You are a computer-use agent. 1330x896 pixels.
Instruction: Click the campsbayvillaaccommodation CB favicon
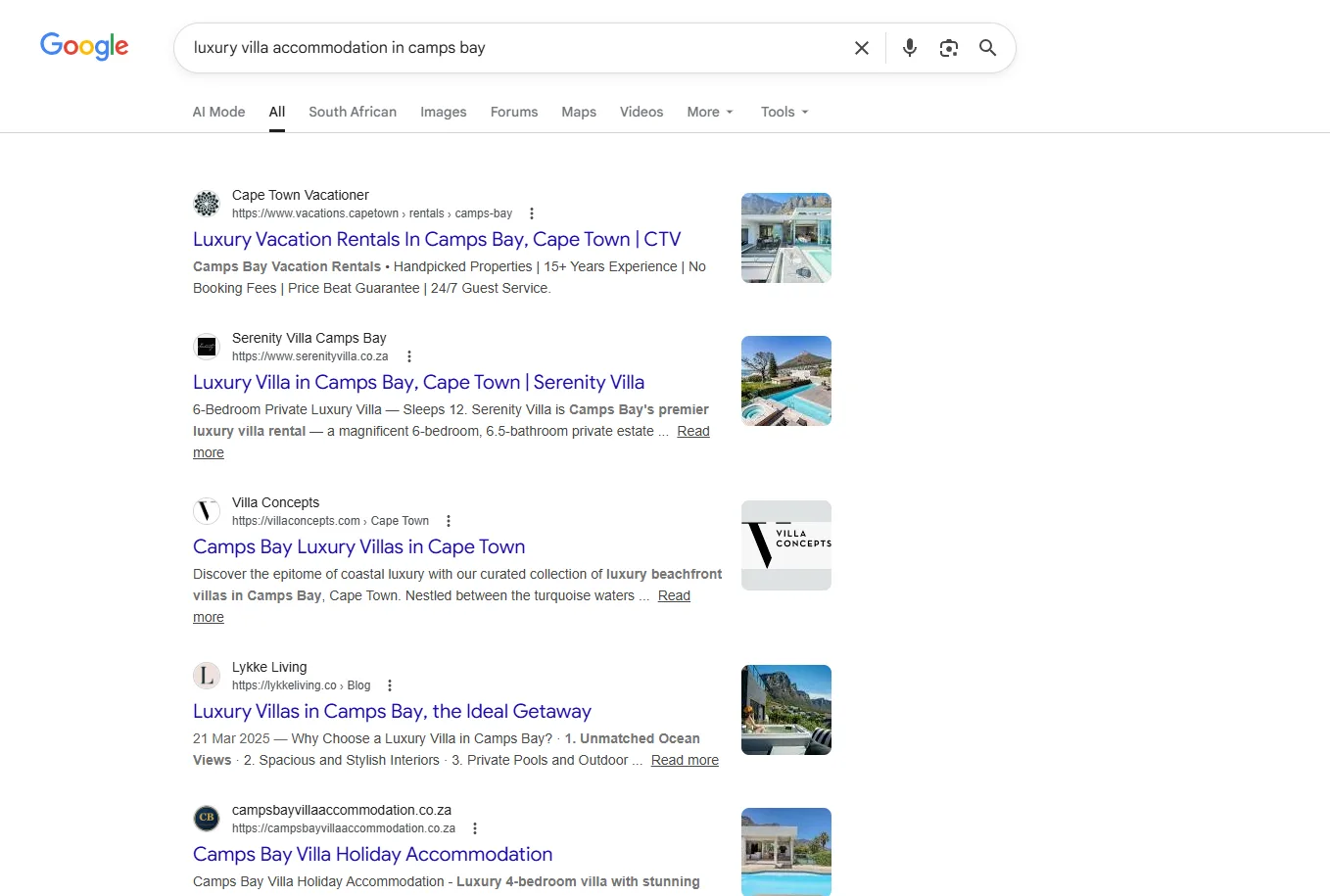207,819
